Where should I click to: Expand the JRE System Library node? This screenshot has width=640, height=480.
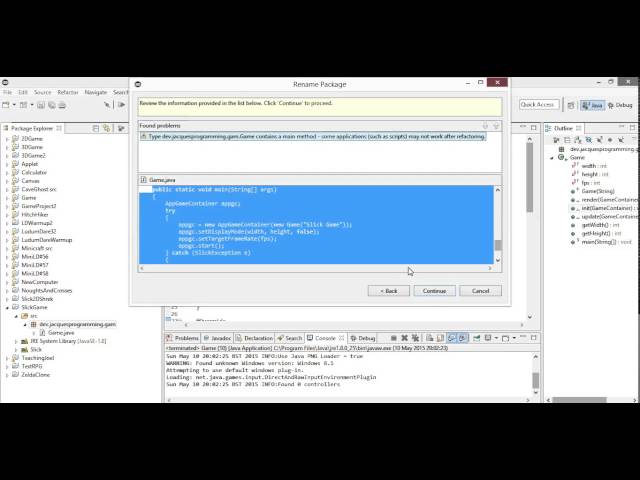[x=16, y=341]
